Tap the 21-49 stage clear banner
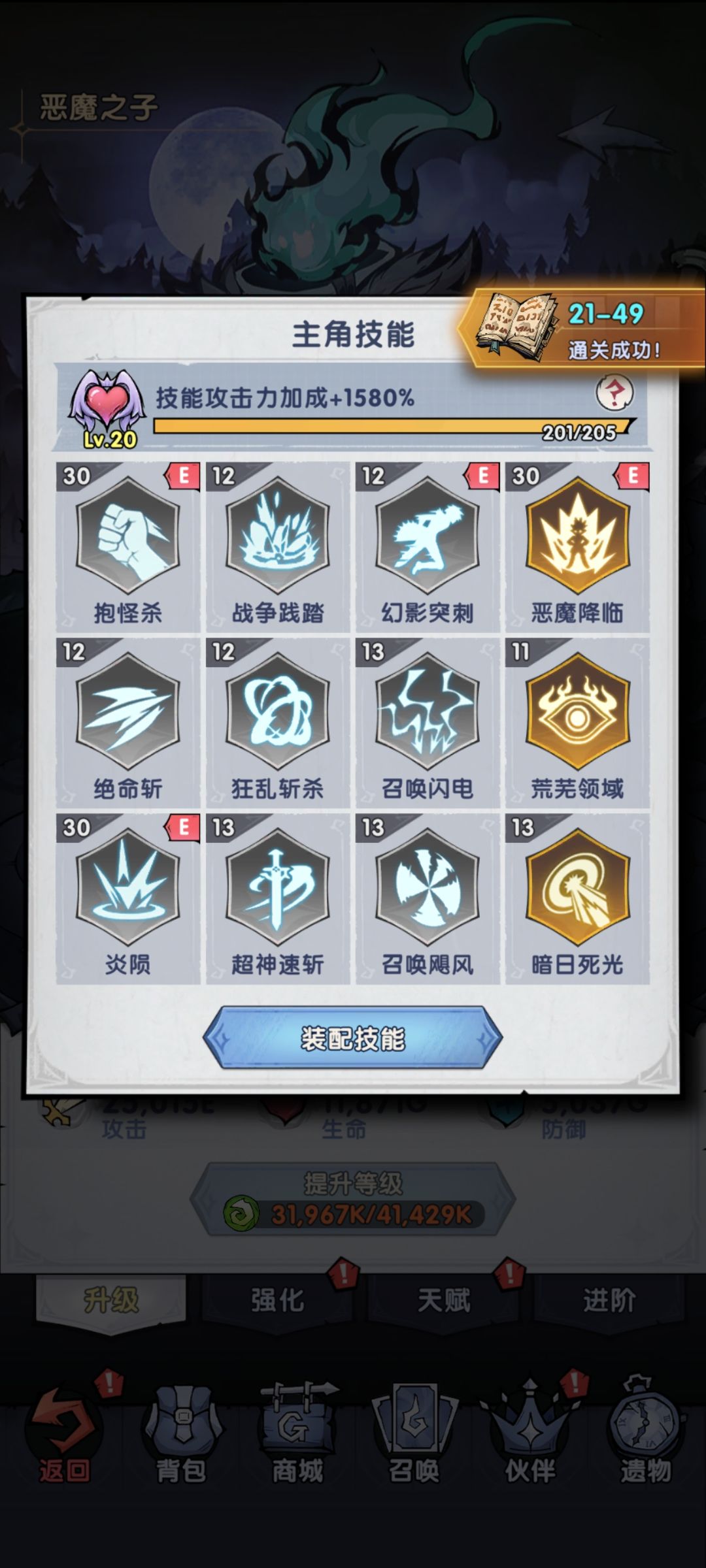 coord(581,329)
